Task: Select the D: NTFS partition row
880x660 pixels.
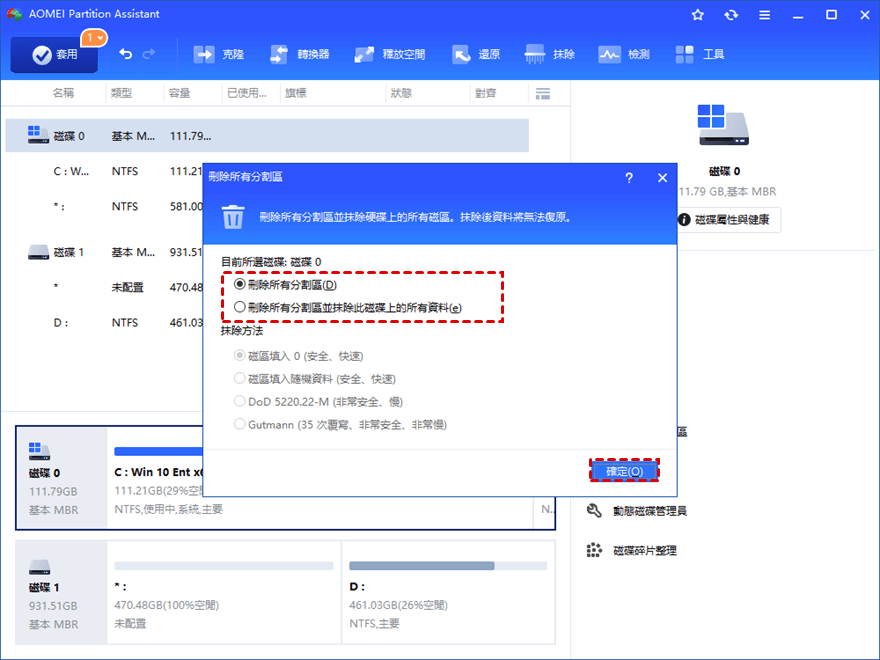Action: (x=104, y=323)
